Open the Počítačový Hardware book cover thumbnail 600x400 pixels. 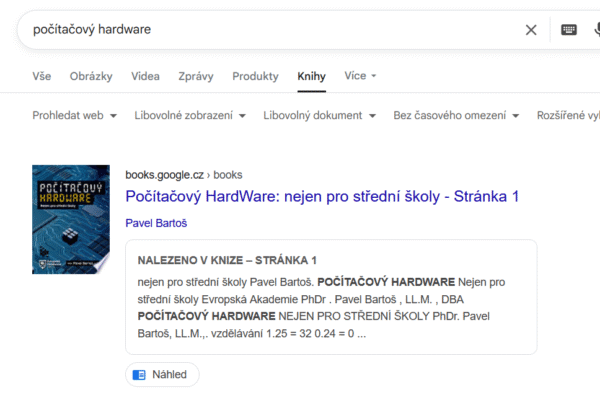pos(71,219)
